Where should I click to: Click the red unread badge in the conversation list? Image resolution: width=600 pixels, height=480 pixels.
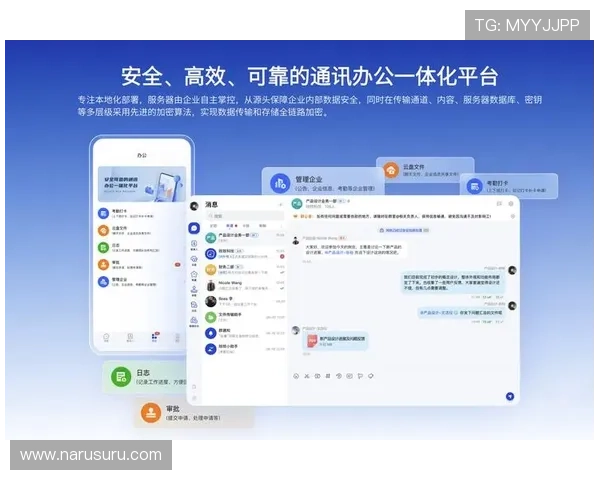tap(282, 256)
